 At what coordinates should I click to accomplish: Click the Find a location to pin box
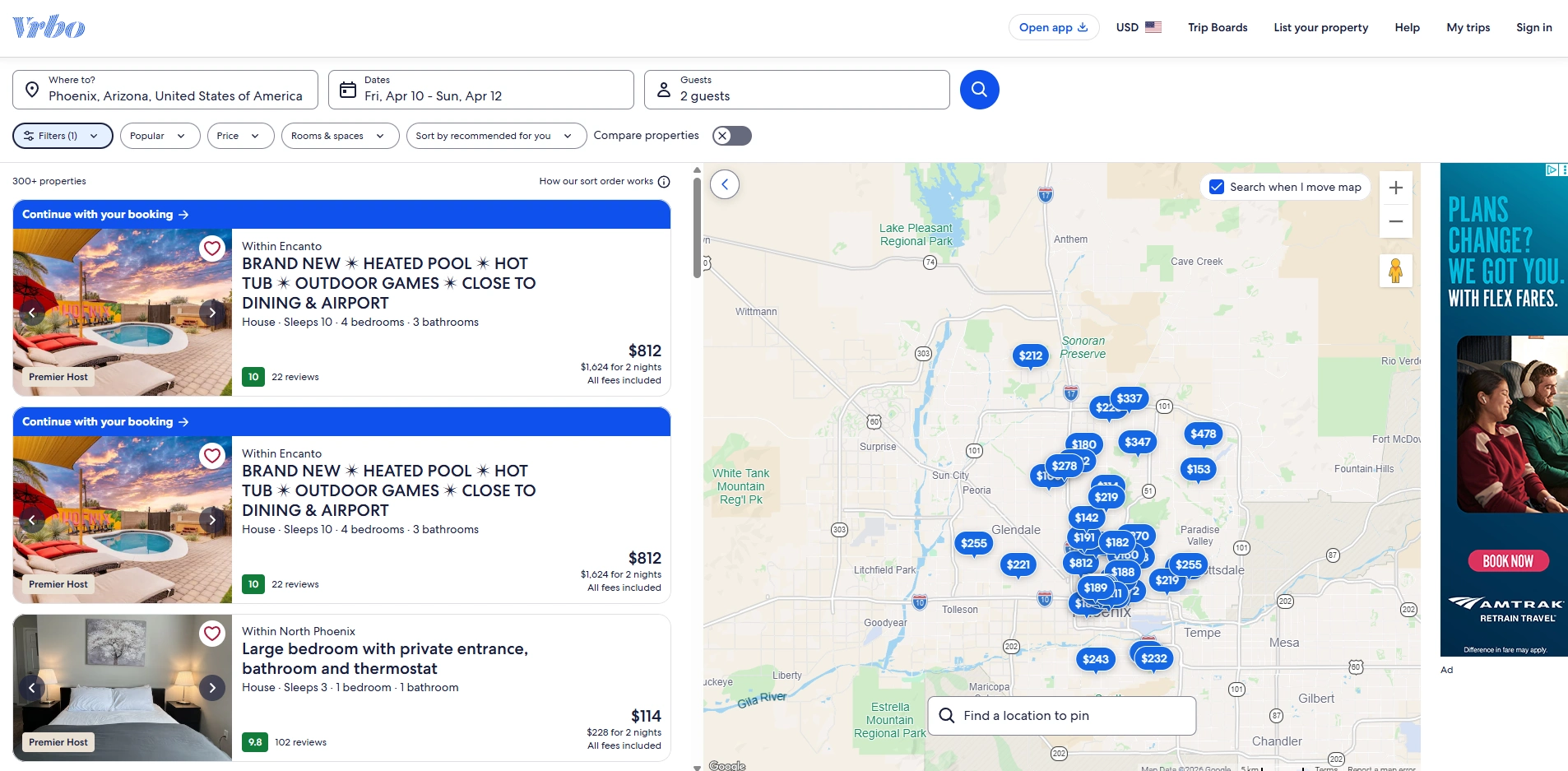click(1061, 716)
